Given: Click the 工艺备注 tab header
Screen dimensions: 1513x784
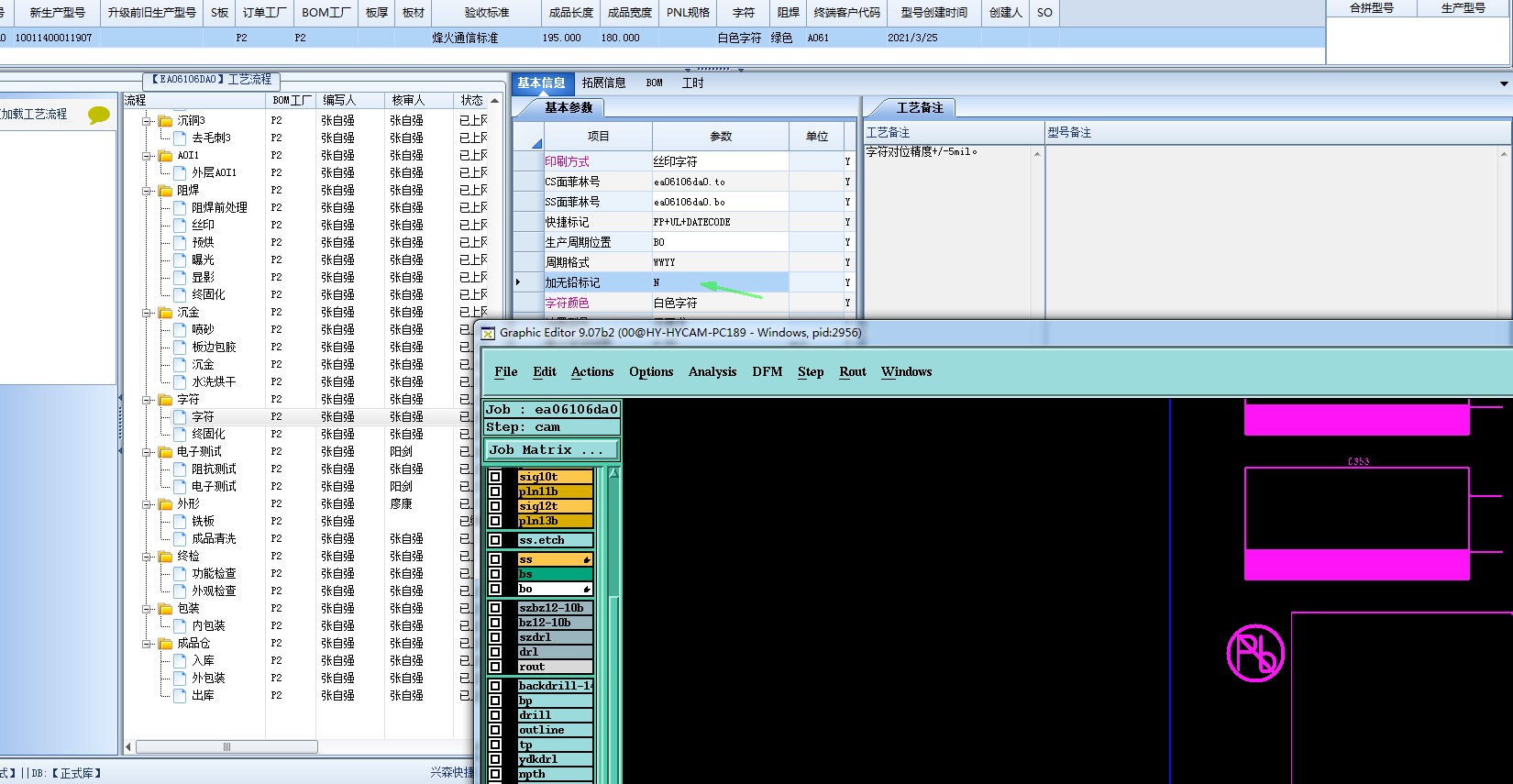Looking at the screenshot, I should point(920,107).
